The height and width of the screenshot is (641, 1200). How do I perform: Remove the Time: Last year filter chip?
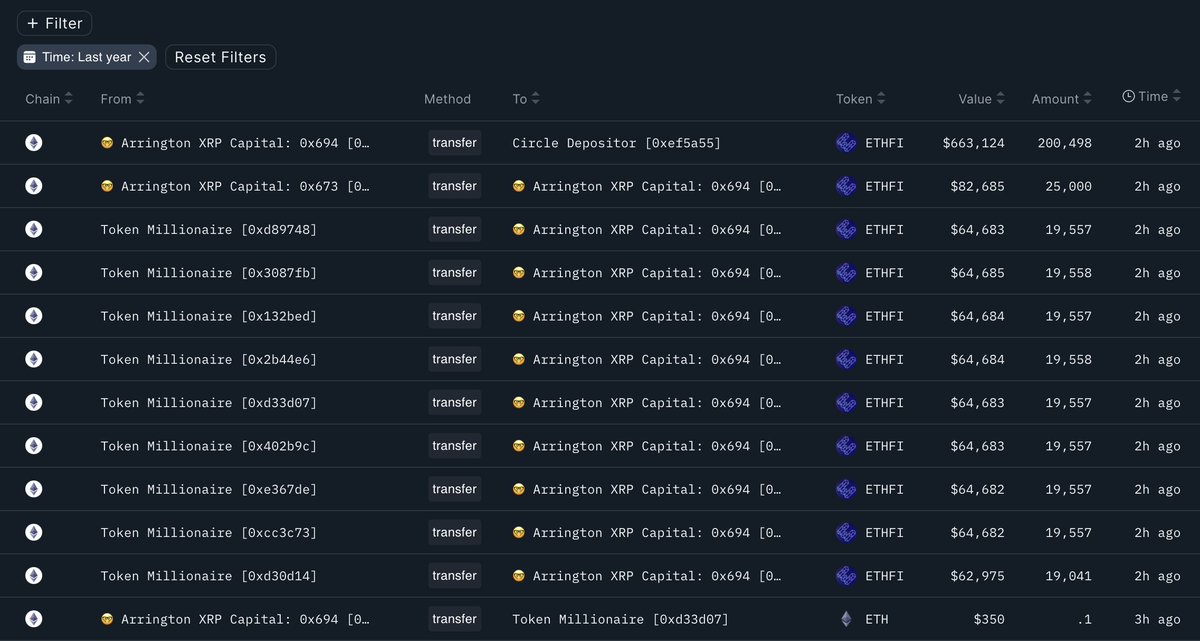click(x=144, y=57)
